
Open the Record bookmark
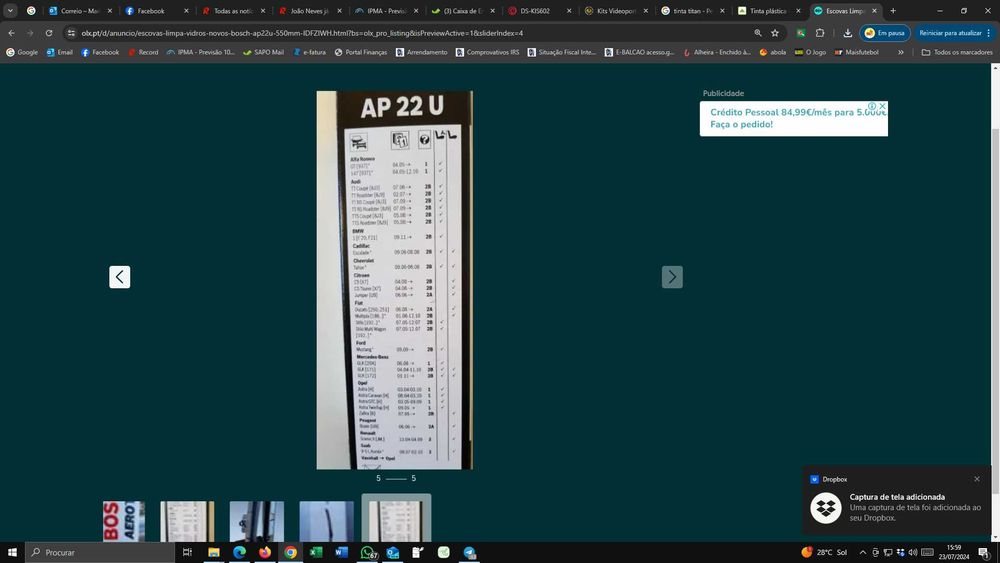tap(143, 52)
